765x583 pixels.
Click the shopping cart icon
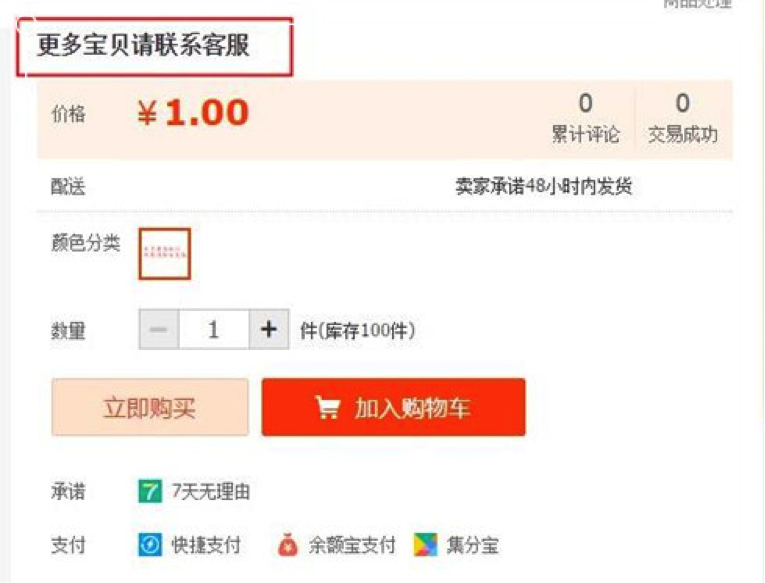(x=327, y=407)
